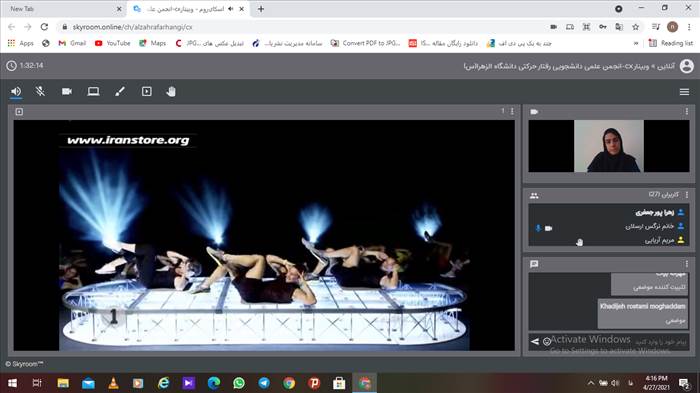Expand the presentation panel to fullscreen icon
The image size is (700, 393).
pyautogui.click(x=19, y=112)
